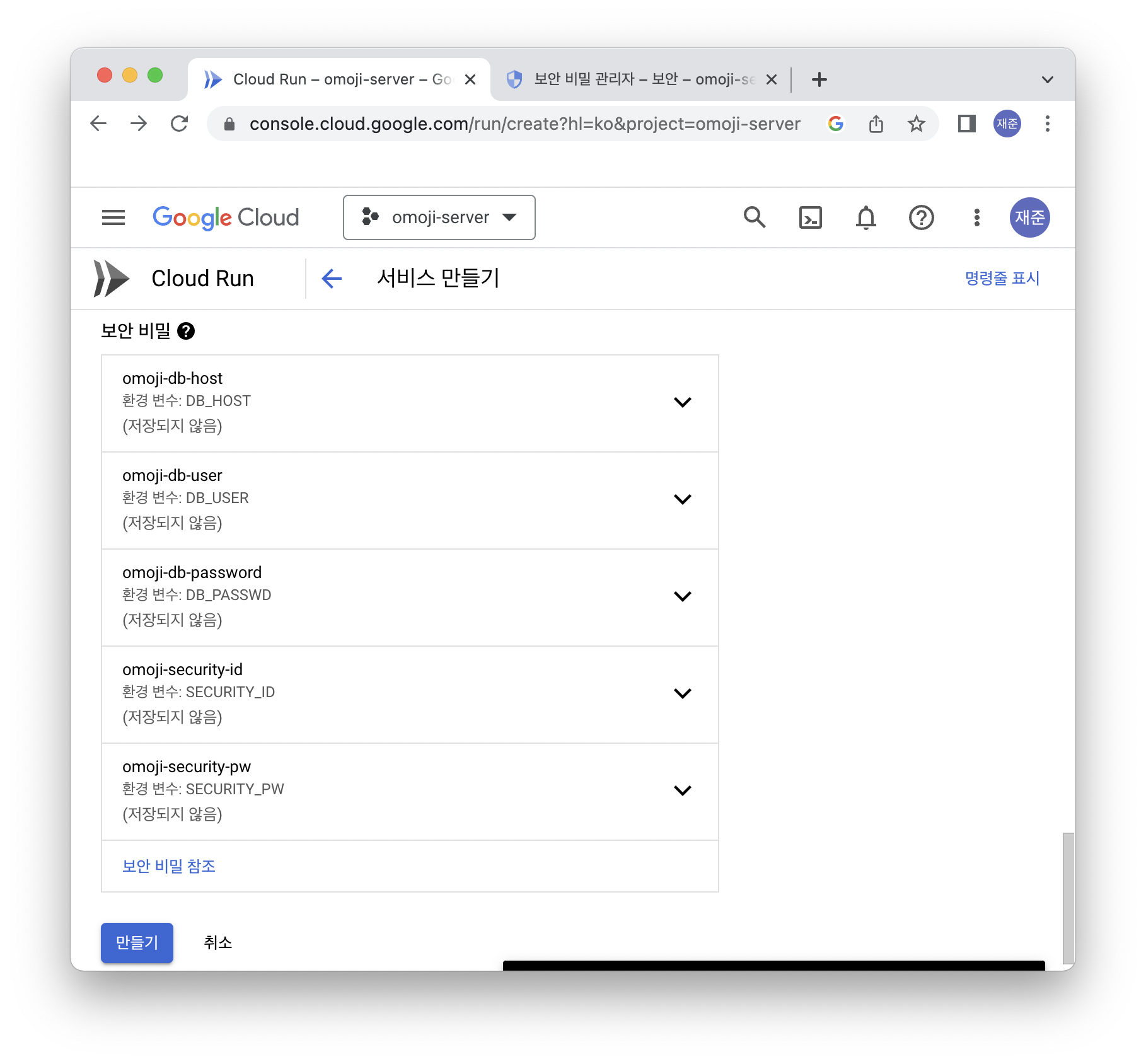Click 환경 변수: DB_PASSWD text
Screen dimensions: 1146x1064
[197, 595]
